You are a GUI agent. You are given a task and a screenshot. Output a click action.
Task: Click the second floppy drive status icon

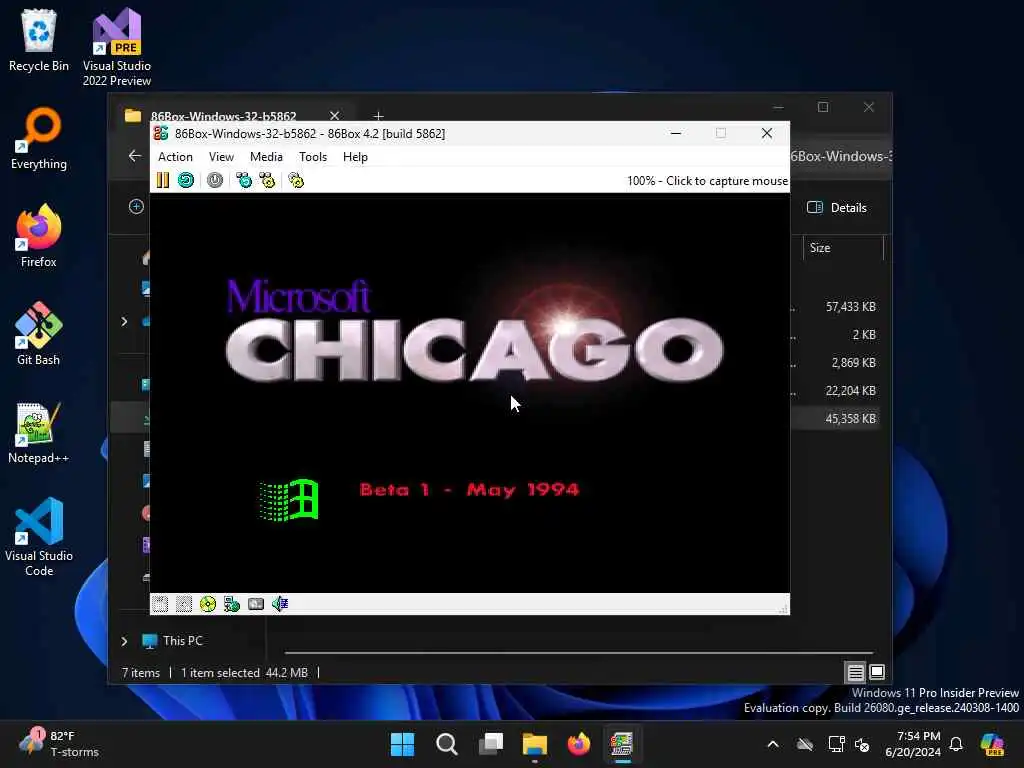coord(184,604)
